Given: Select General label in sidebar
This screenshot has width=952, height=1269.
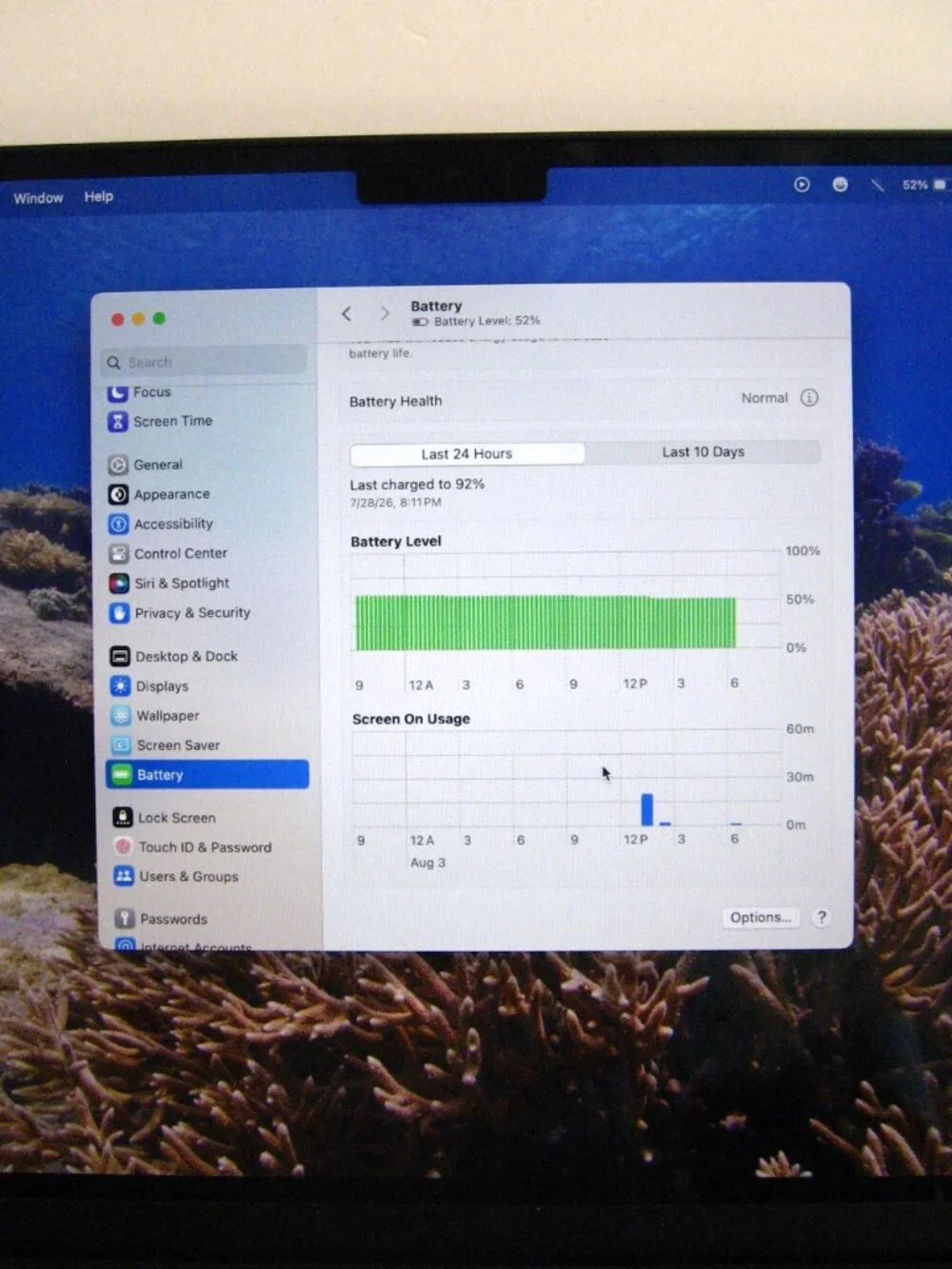Looking at the screenshot, I should click(158, 465).
